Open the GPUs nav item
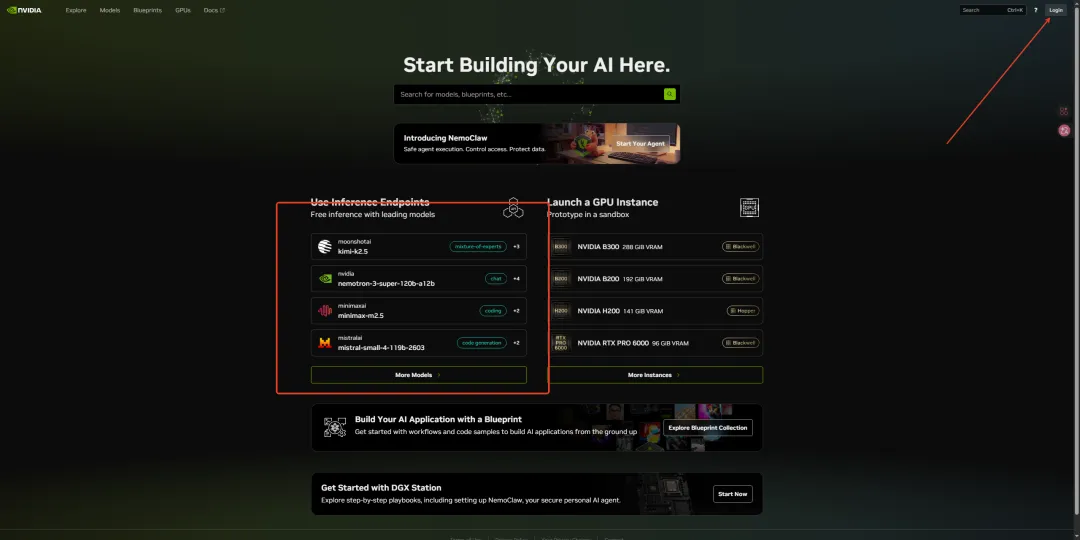Screen dimensions: 1080x540 tap(183, 10)
